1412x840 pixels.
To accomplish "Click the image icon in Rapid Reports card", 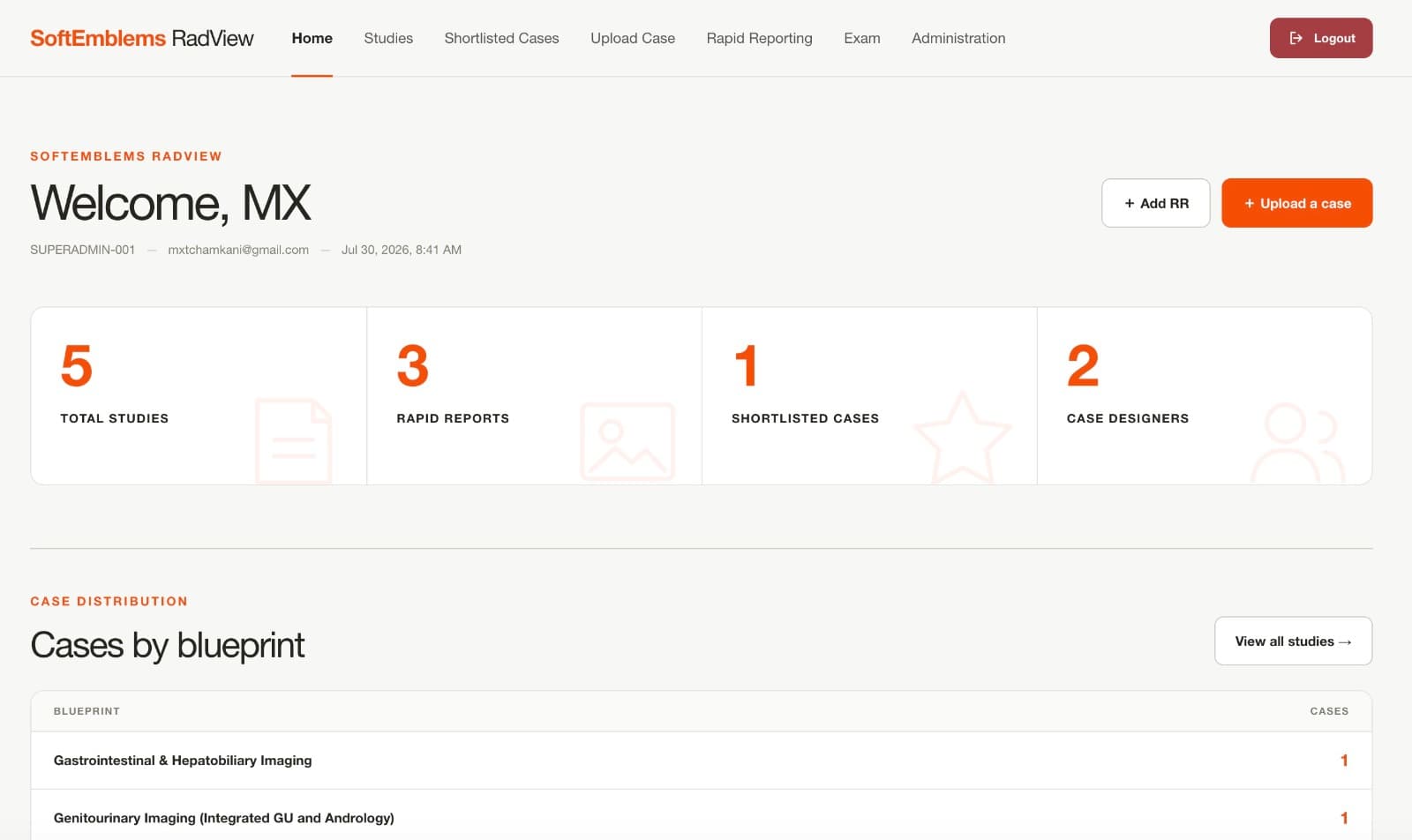I will 627,441.
